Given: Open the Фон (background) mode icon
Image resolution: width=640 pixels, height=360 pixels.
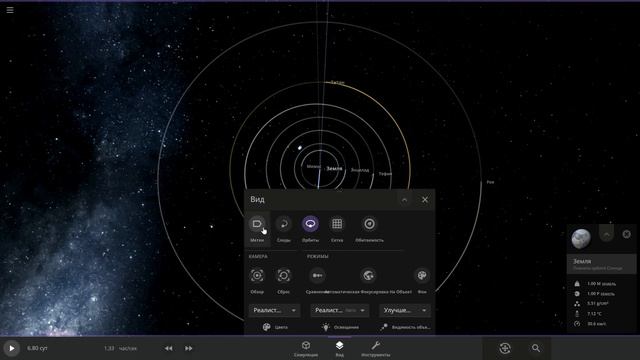Looking at the screenshot, I should click(422, 276).
